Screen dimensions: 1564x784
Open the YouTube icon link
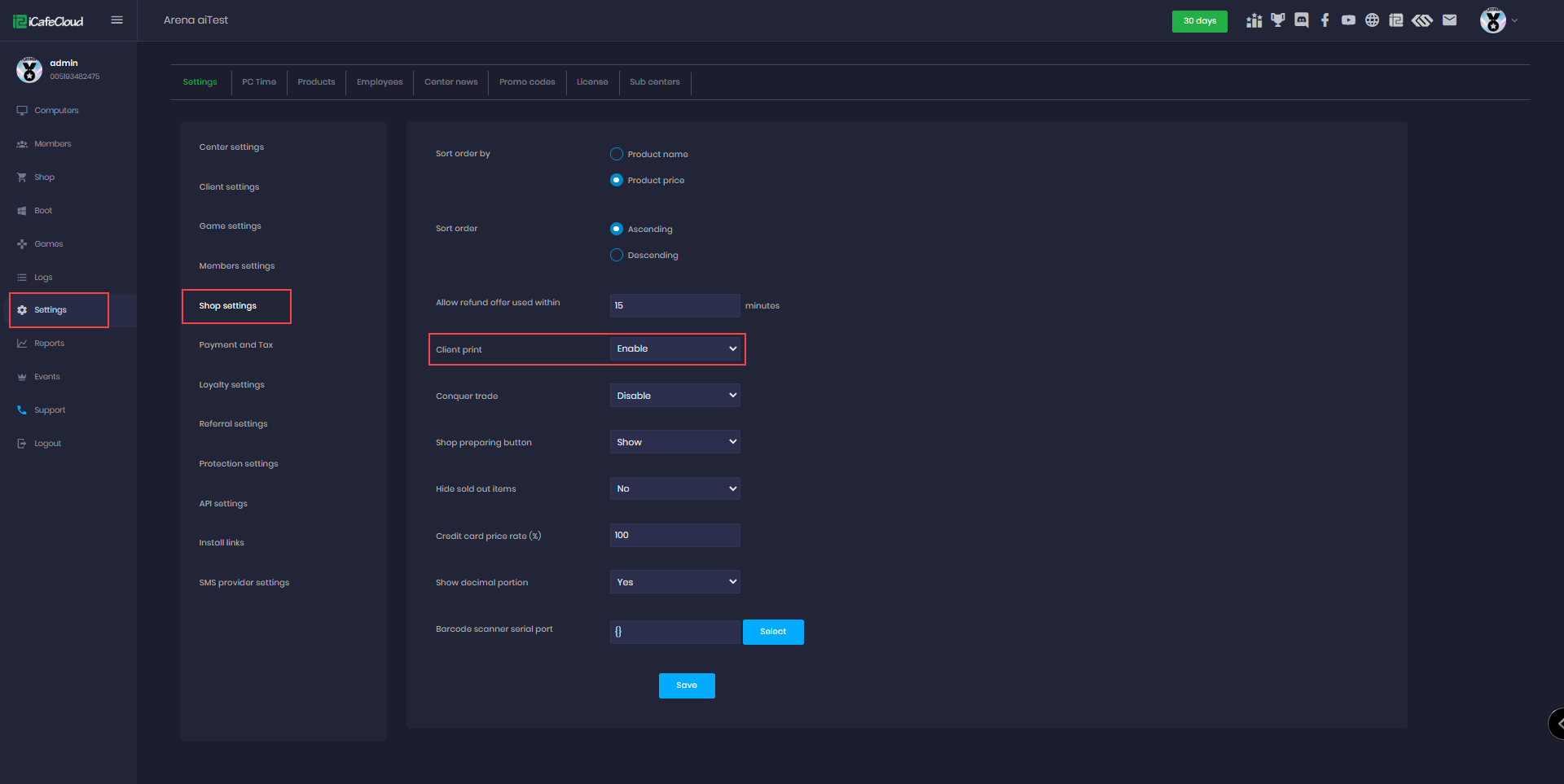1348,20
